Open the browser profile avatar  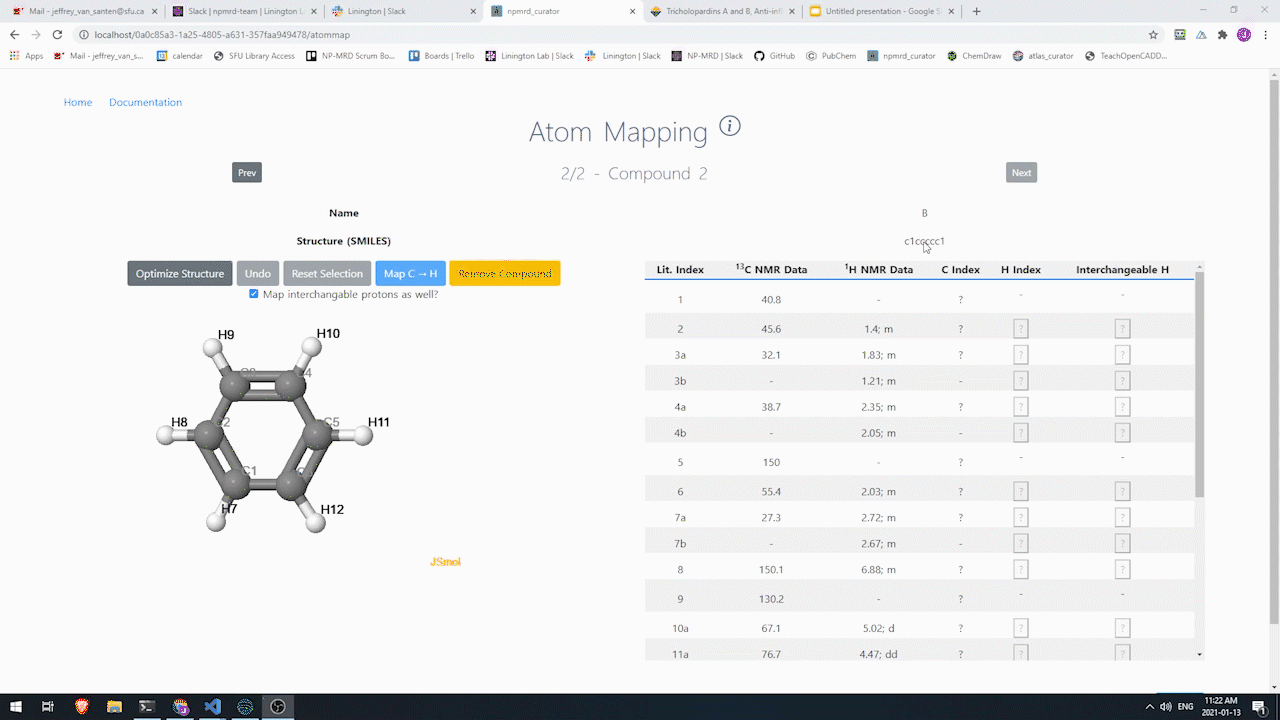pos(1243,34)
